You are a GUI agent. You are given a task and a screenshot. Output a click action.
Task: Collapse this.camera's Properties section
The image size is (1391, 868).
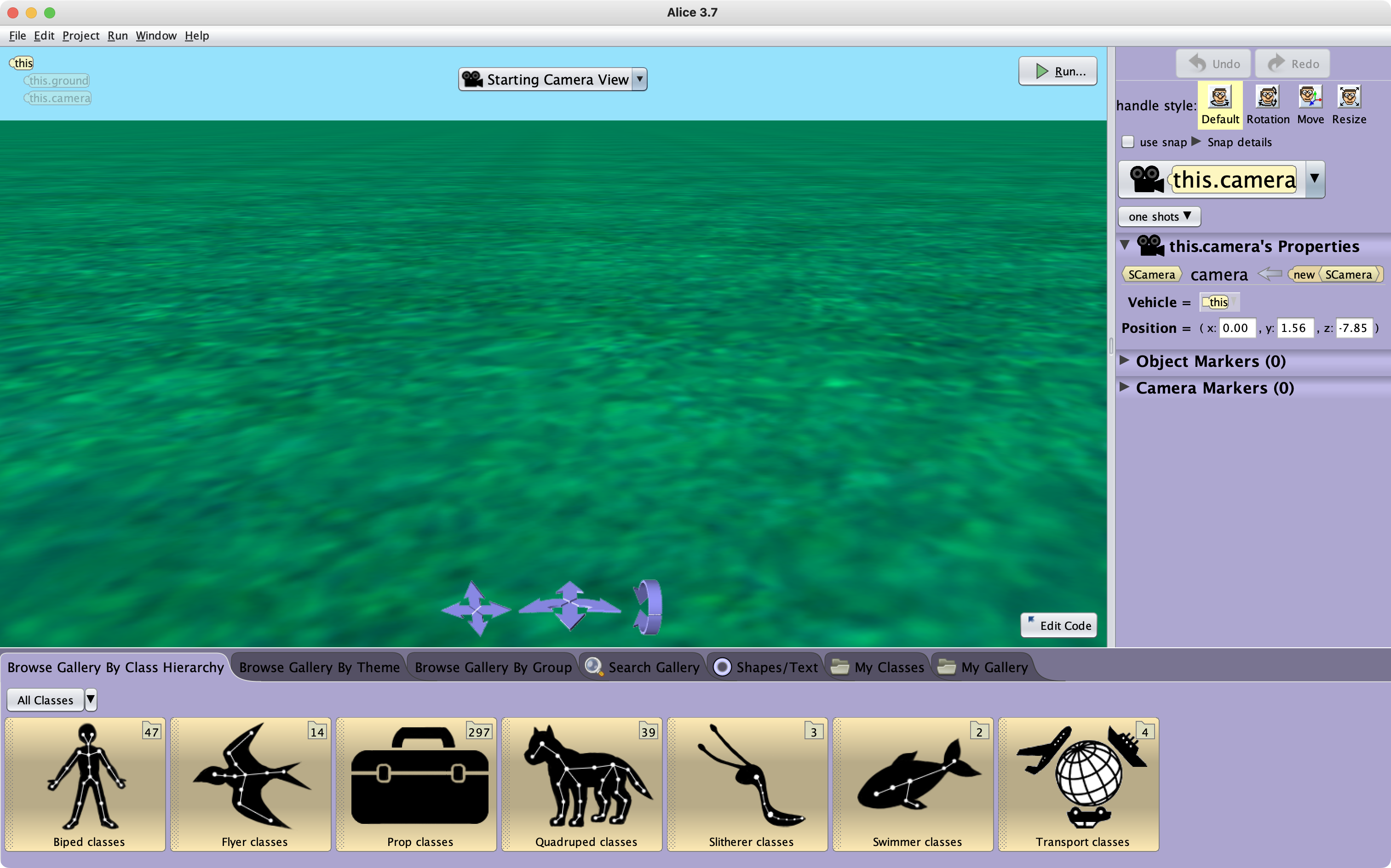(1125, 246)
